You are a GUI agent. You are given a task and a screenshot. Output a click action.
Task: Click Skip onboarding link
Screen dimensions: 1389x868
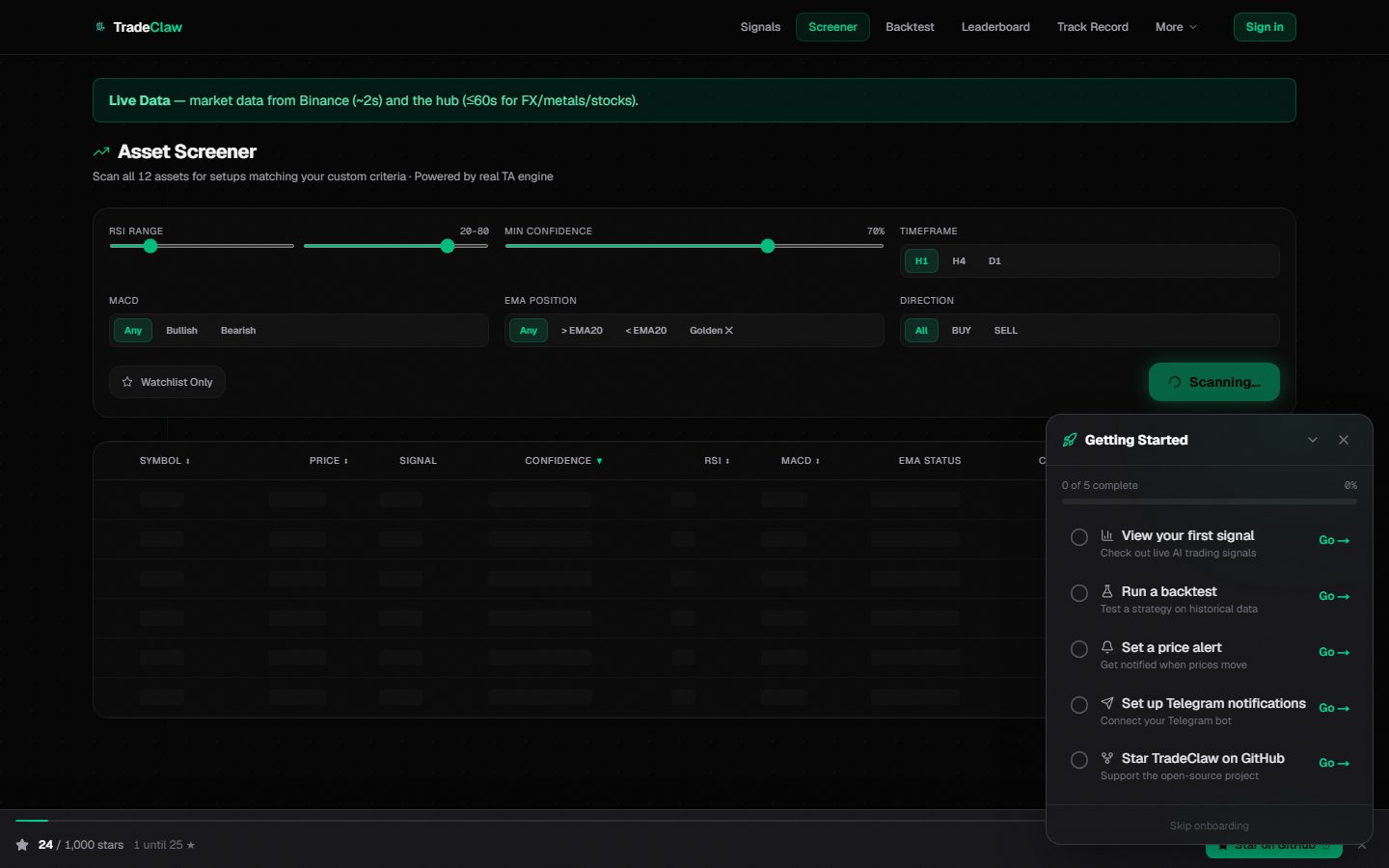(x=1209, y=826)
